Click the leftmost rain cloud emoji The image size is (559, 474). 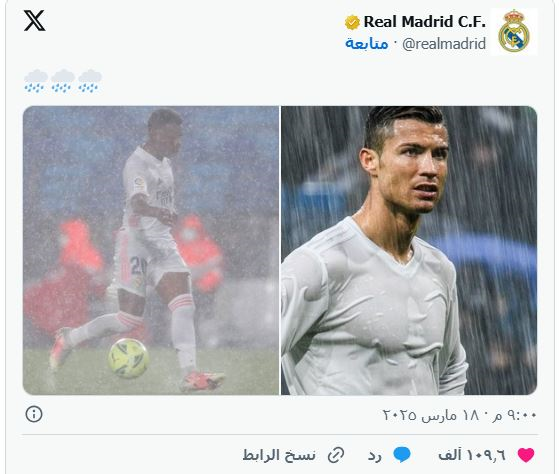(x=36, y=81)
